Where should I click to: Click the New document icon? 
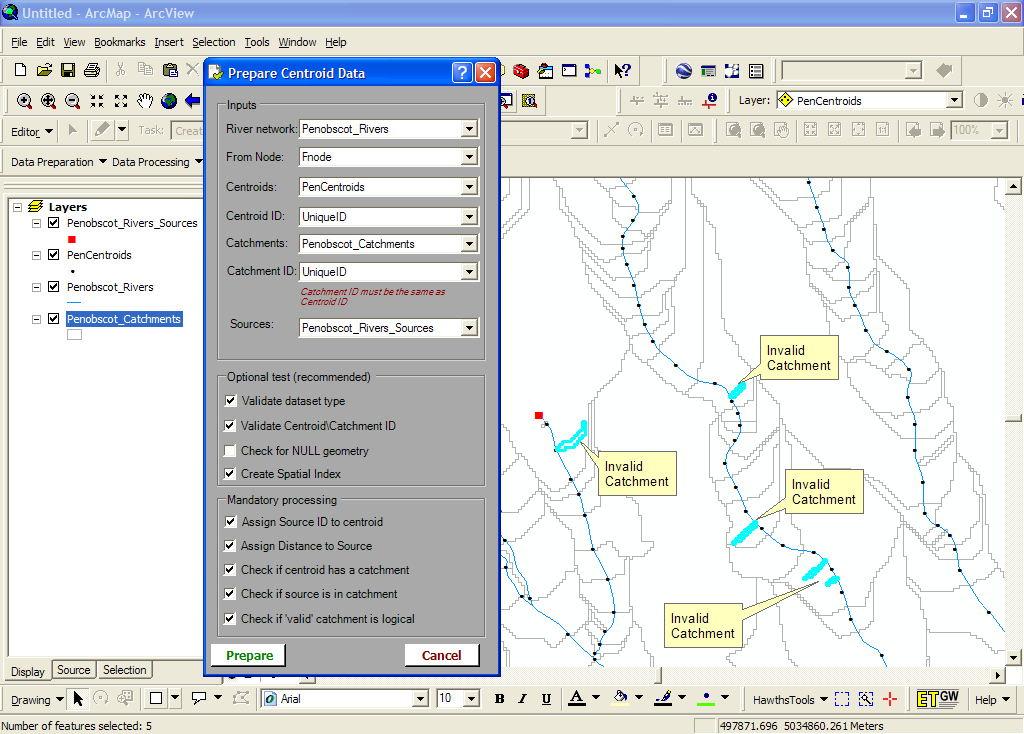[x=20, y=70]
